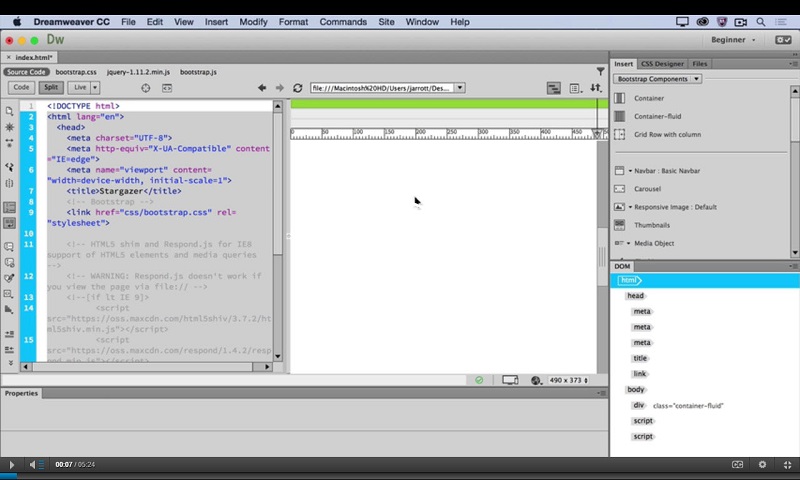
Task: Open the Beginner workspace dropdown
Action: (733, 40)
